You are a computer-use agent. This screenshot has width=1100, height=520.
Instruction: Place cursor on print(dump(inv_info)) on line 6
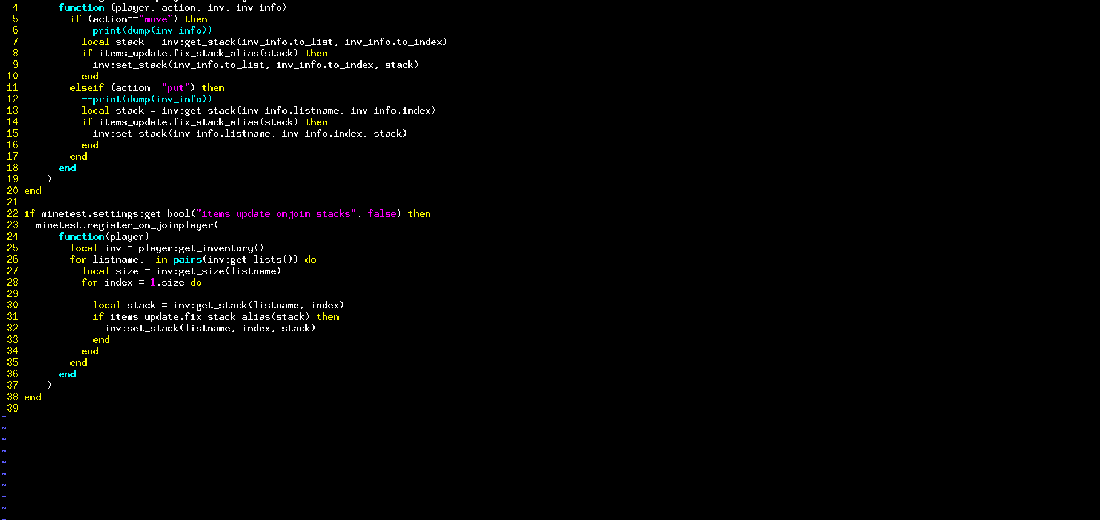[152, 31]
